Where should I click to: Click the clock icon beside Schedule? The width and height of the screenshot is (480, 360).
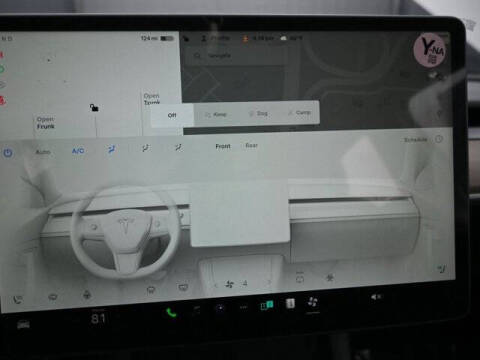point(439,139)
